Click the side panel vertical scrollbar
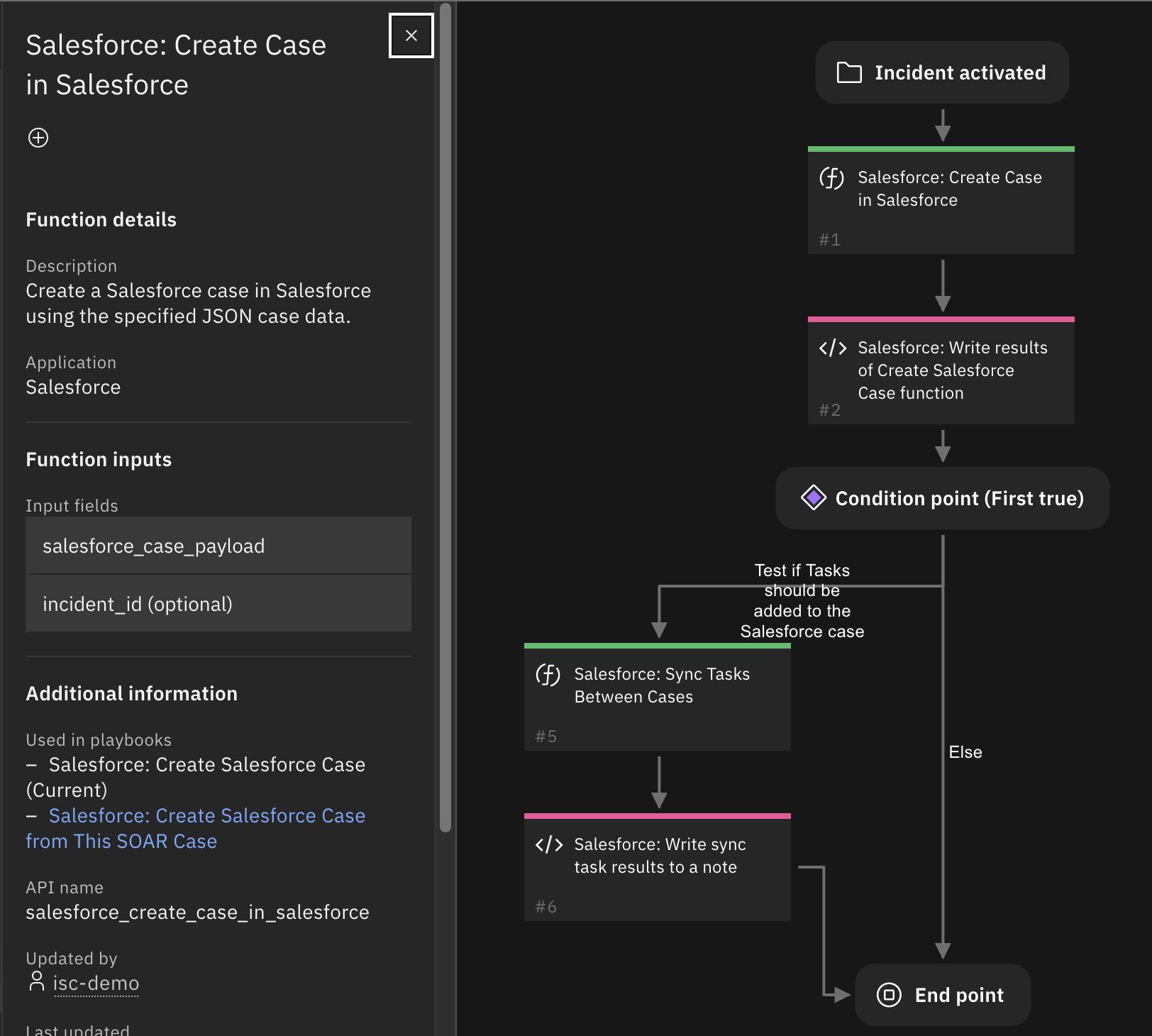The height and width of the screenshot is (1036, 1152). tap(445, 417)
